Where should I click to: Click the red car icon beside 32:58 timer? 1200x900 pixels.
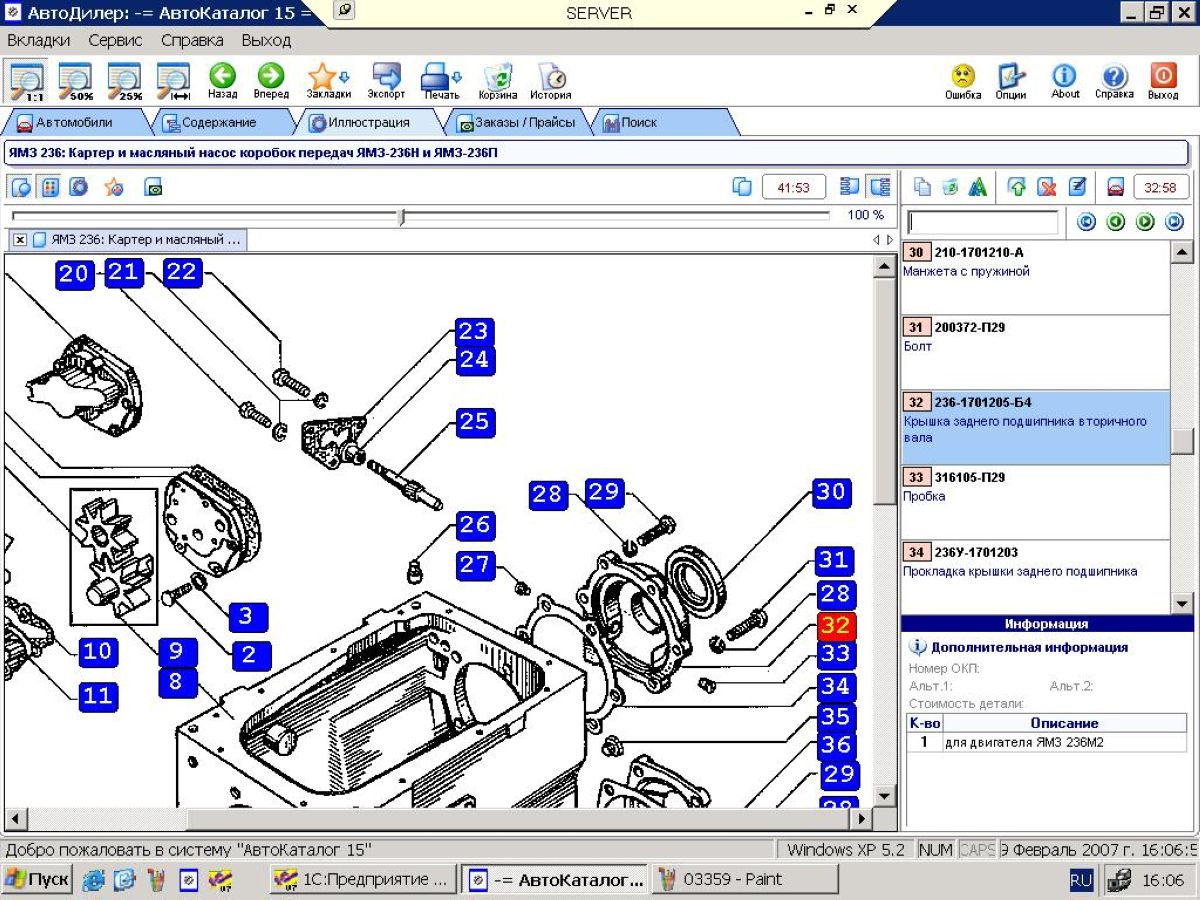click(x=1116, y=187)
